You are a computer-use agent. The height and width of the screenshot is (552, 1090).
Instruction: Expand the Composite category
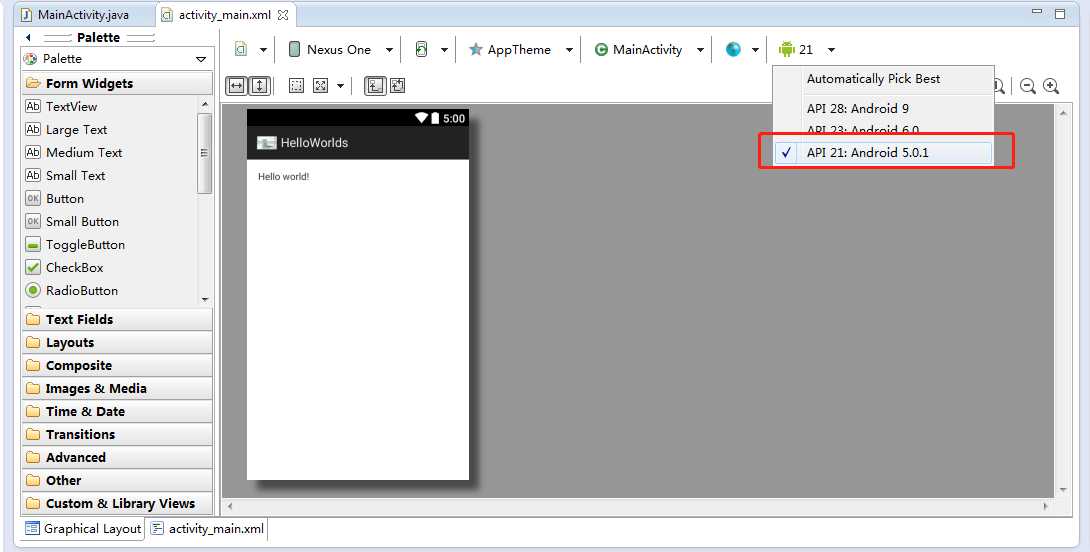click(x=117, y=365)
